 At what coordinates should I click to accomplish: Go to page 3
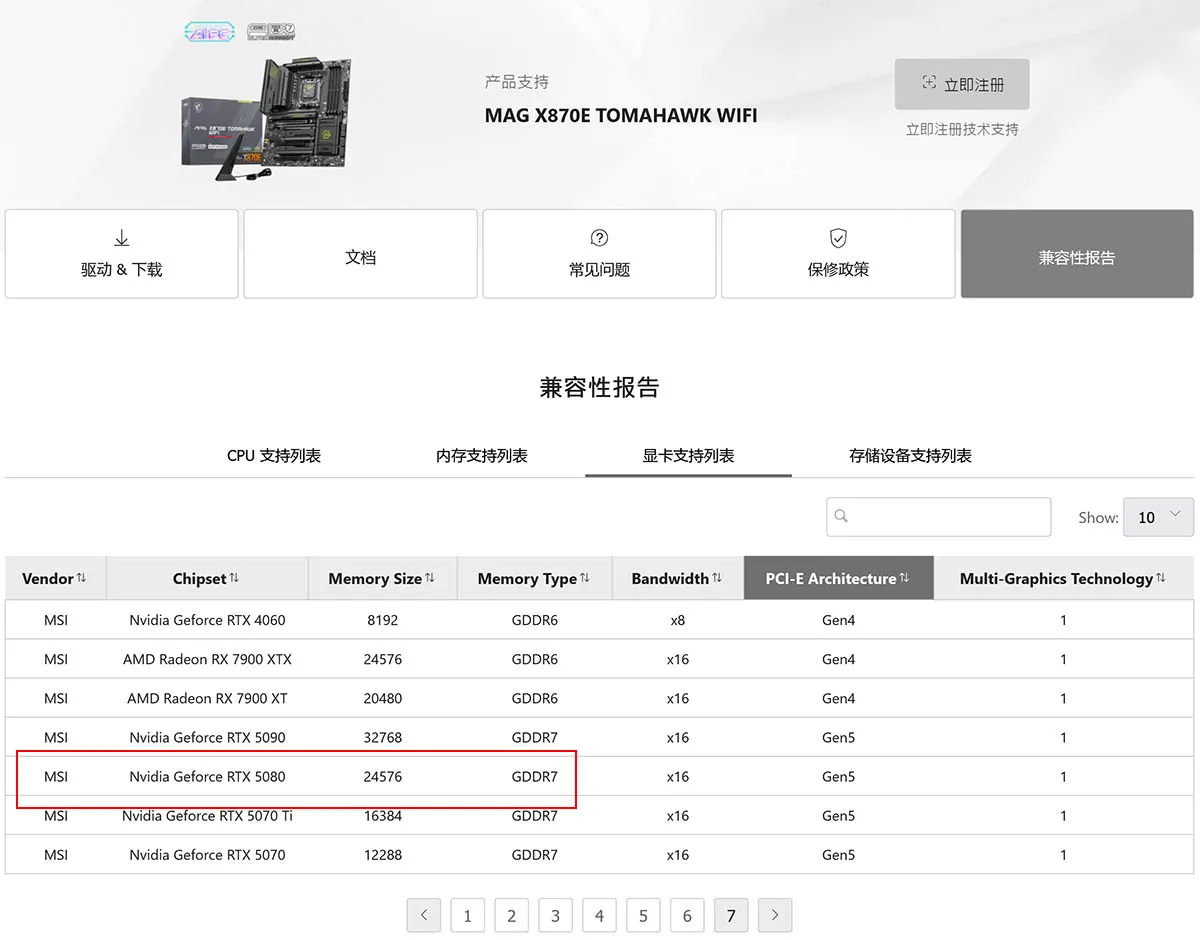[x=555, y=915]
